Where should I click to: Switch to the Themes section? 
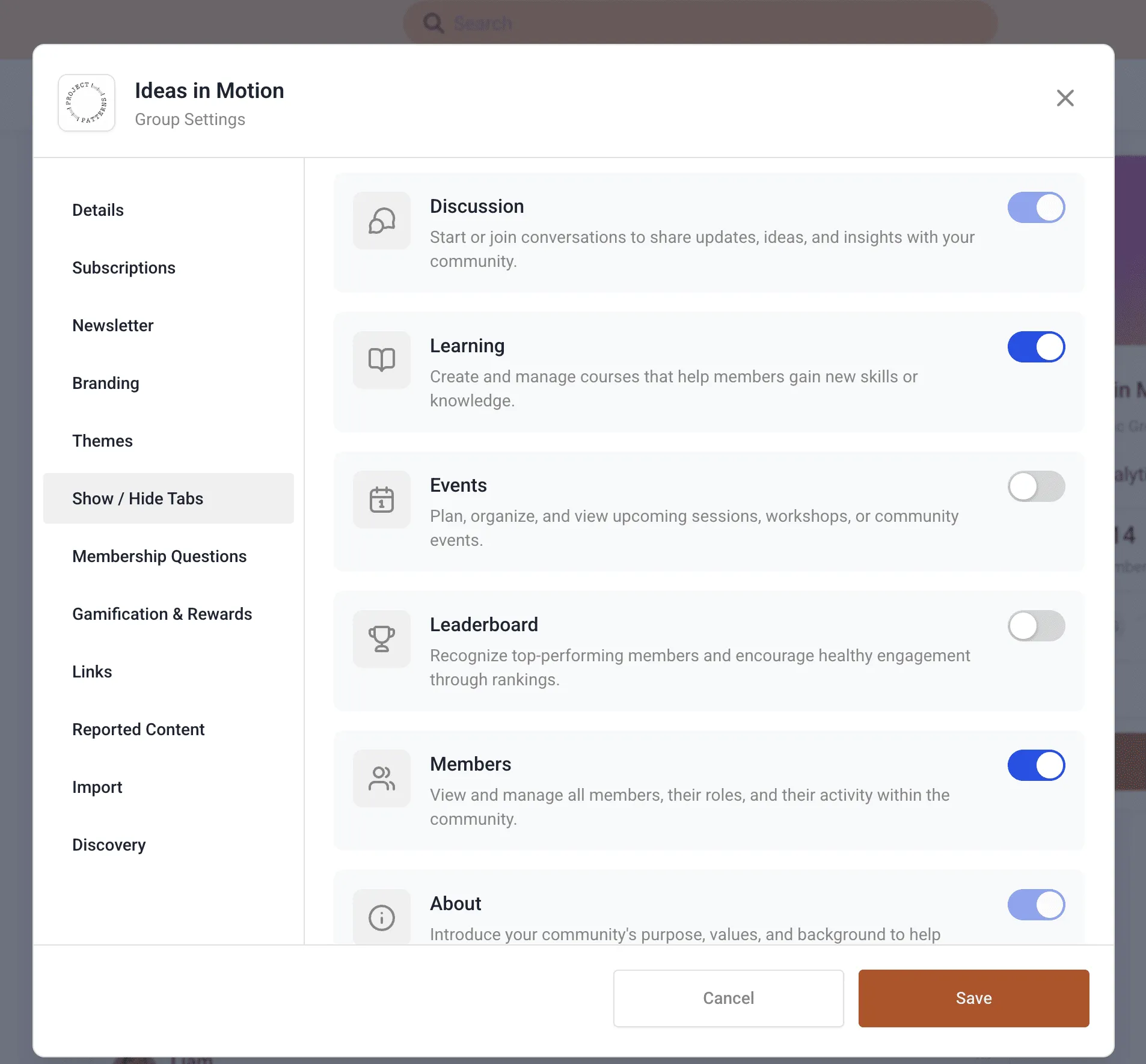102,441
